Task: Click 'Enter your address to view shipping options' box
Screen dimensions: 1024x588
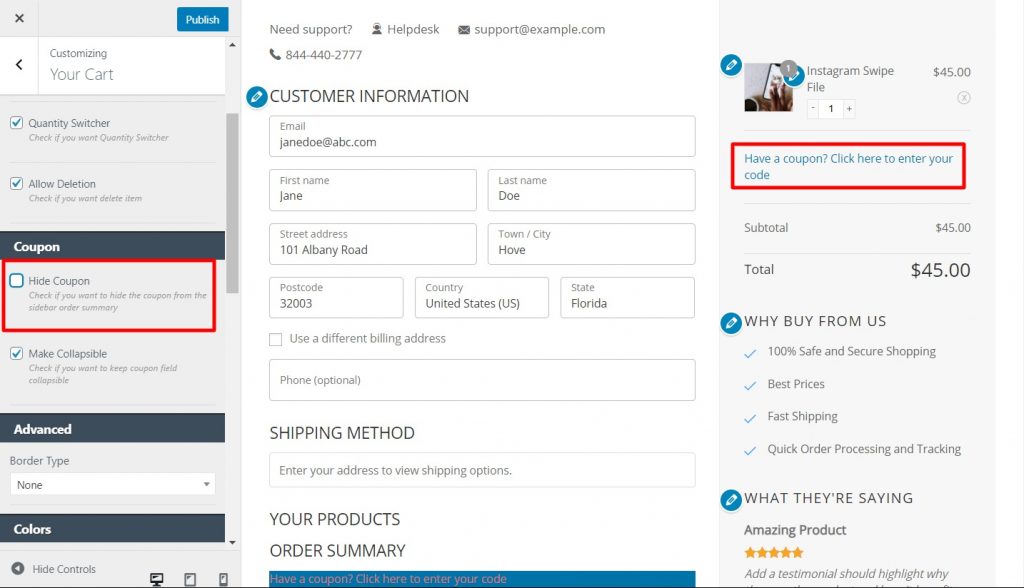Action: 482,470
